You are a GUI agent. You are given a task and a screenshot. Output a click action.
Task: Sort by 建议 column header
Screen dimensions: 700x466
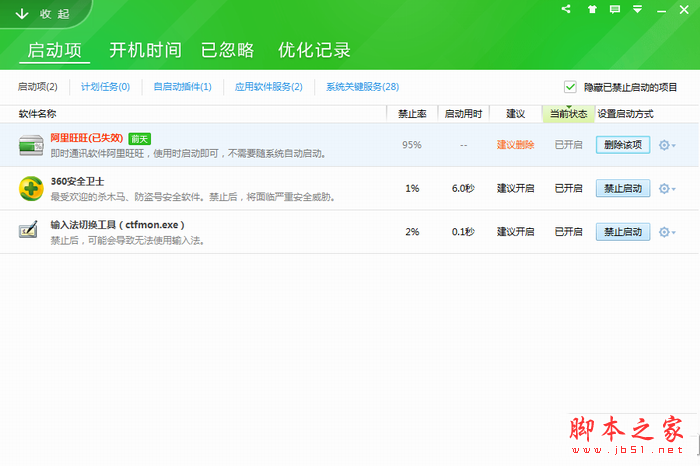coord(515,114)
